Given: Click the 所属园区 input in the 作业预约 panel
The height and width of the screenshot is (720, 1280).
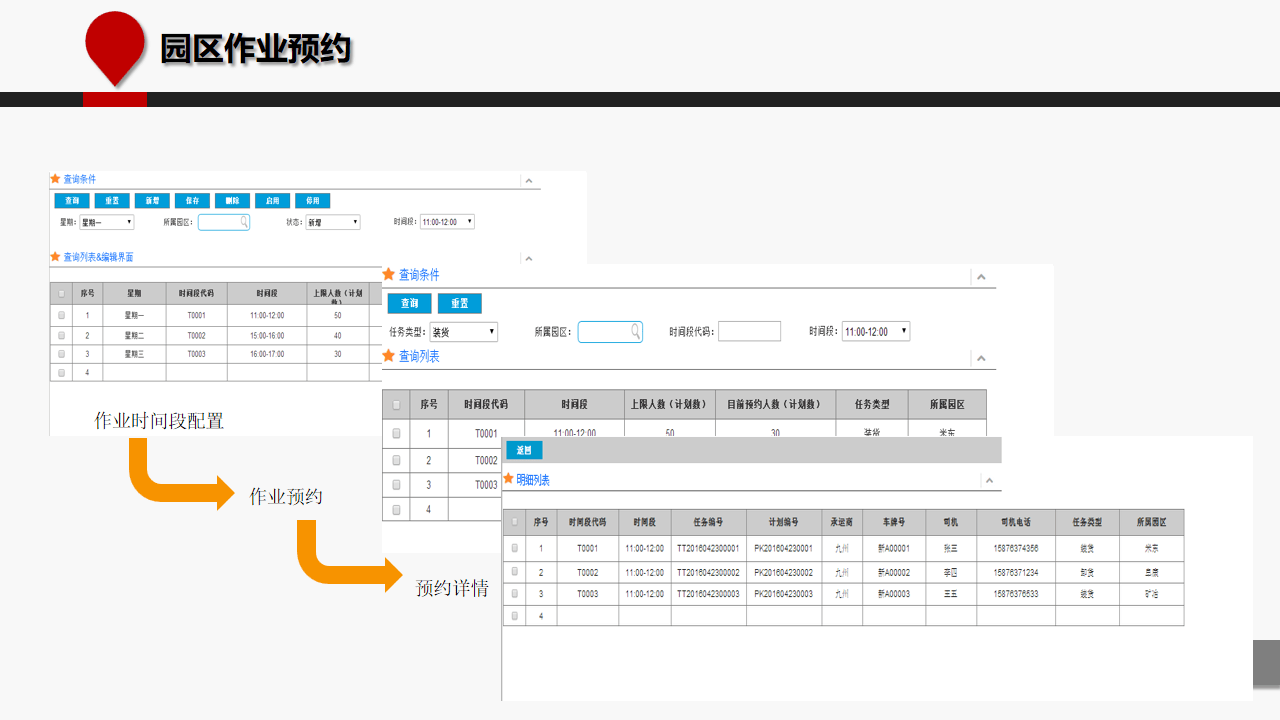Looking at the screenshot, I should [610, 331].
